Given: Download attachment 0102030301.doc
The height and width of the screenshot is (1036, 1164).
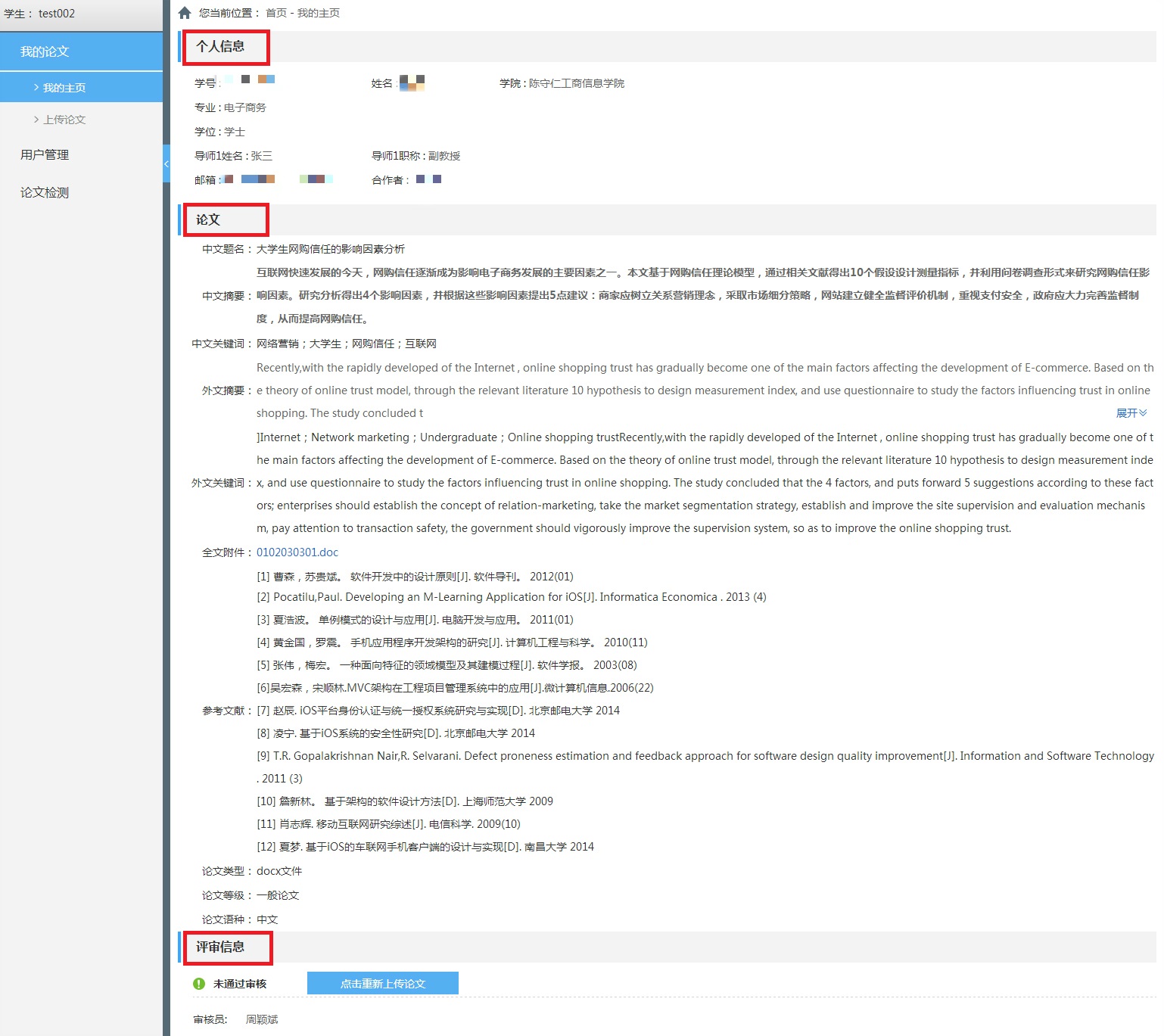Looking at the screenshot, I should [x=297, y=552].
